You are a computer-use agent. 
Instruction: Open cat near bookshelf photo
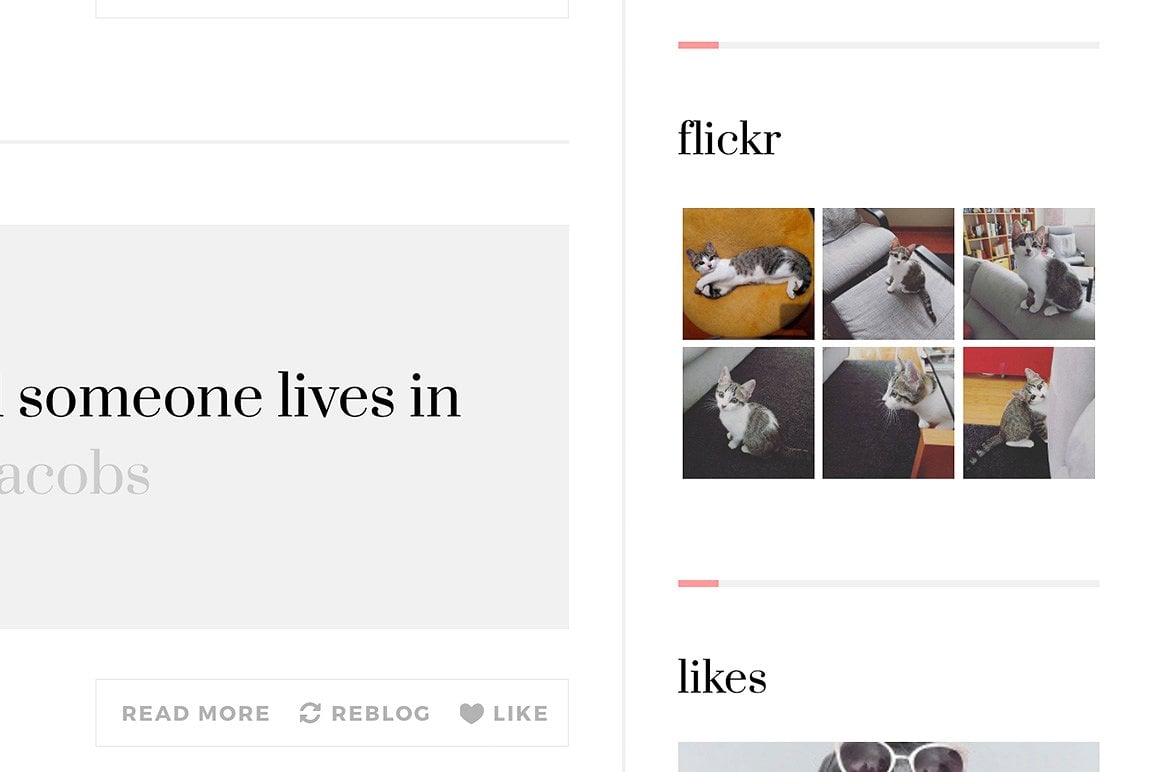[1029, 274]
